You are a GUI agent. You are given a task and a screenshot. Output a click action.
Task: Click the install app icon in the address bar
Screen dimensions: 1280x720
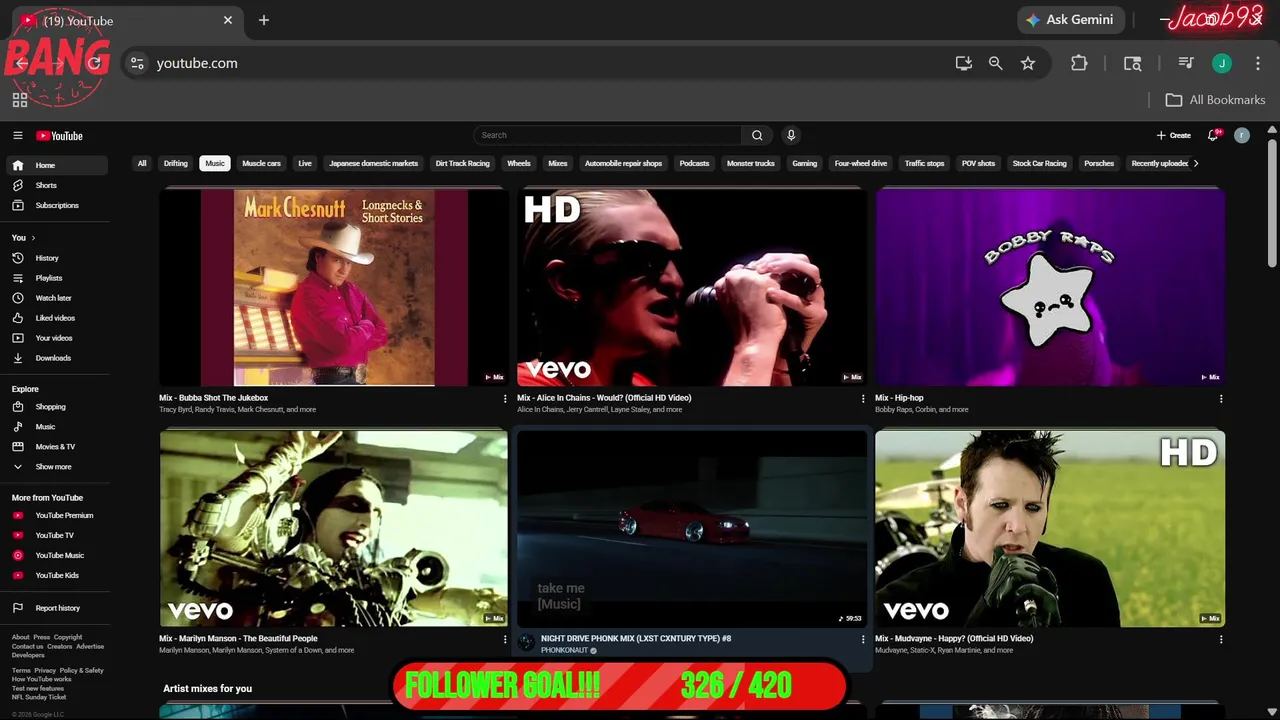[x=964, y=63]
